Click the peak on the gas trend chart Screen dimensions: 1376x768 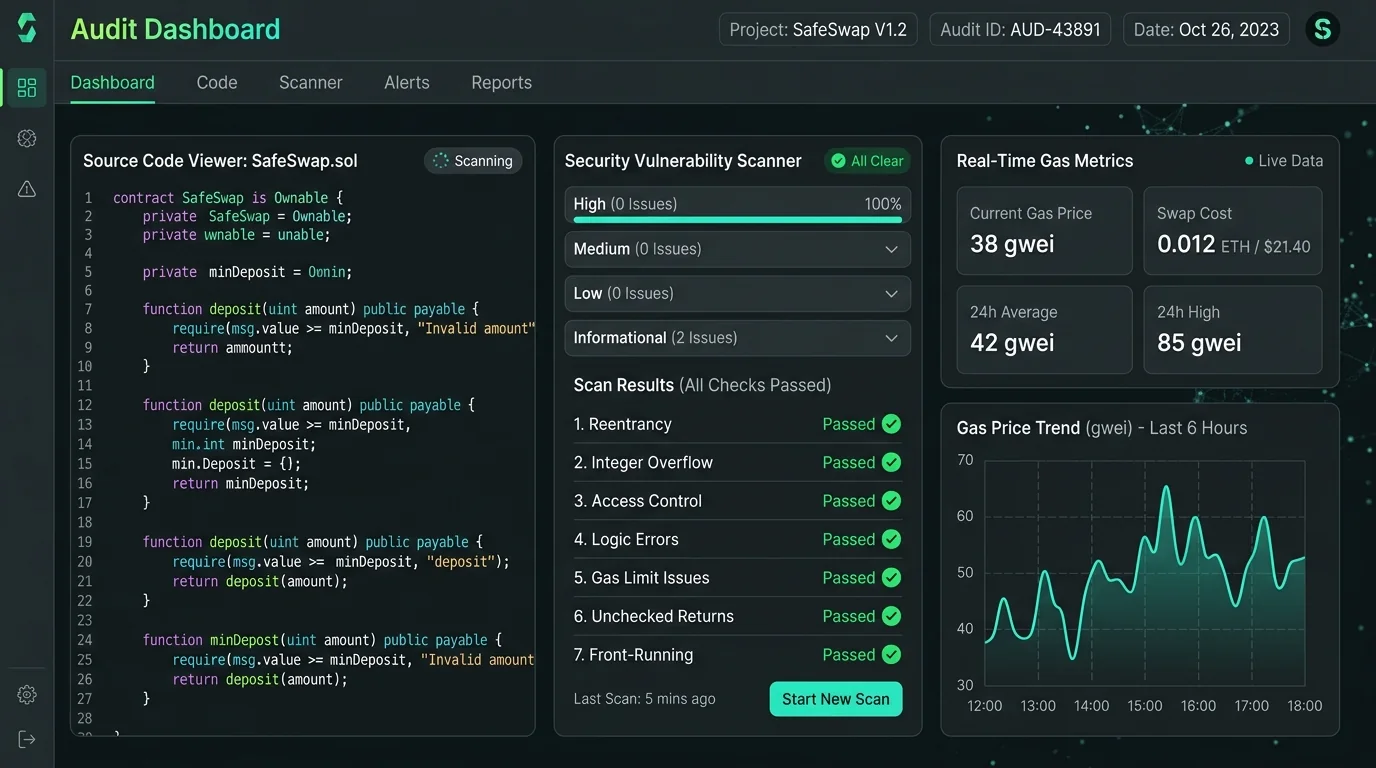point(1166,488)
